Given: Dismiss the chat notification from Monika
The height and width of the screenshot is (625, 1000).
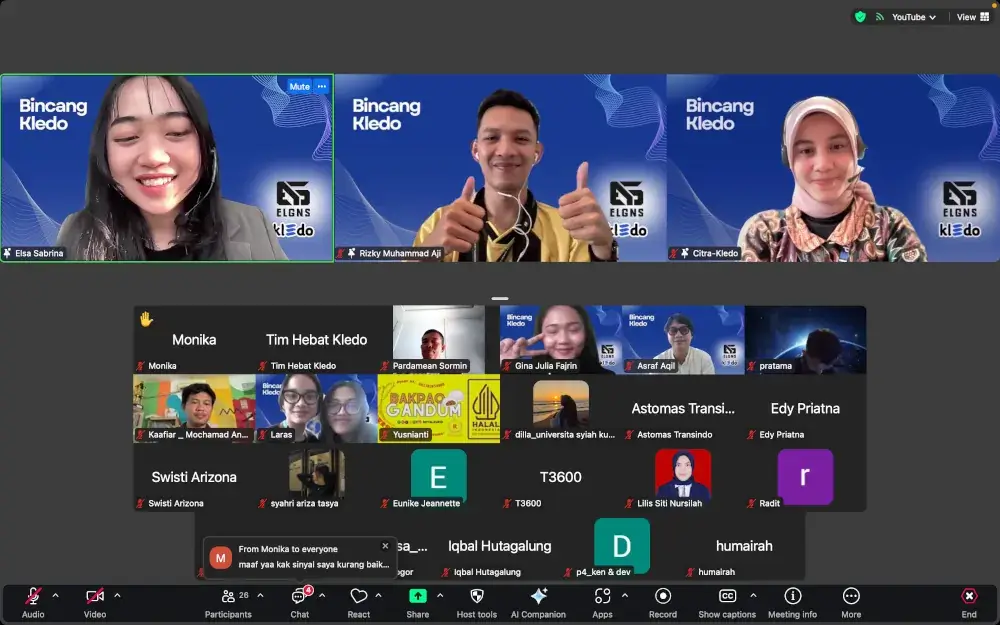Looking at the screenshot, I should tap(385, 546).
